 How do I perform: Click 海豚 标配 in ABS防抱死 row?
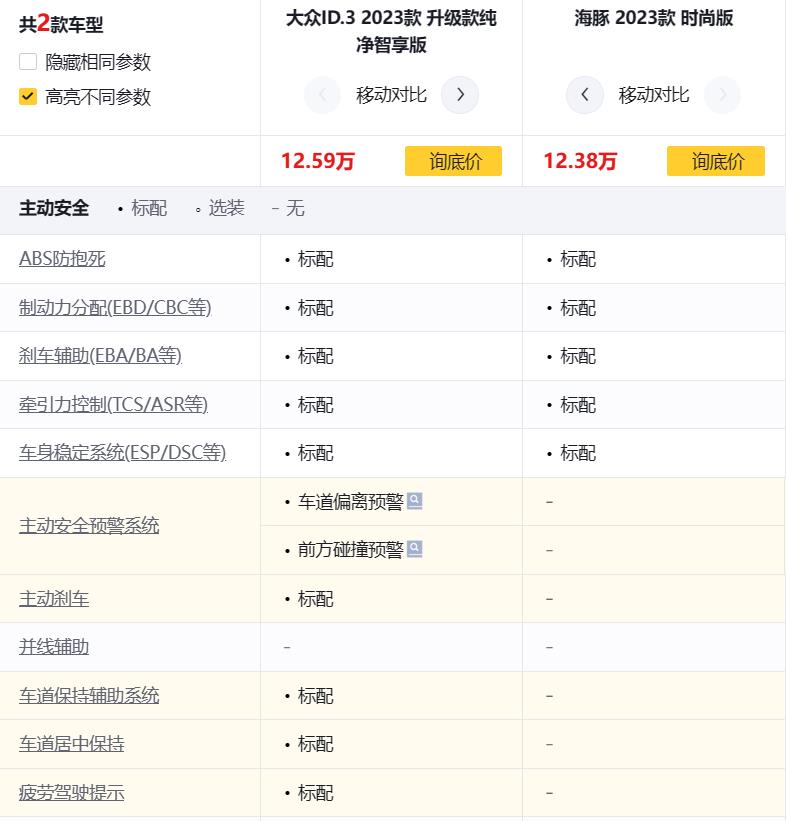click(578, 259)
